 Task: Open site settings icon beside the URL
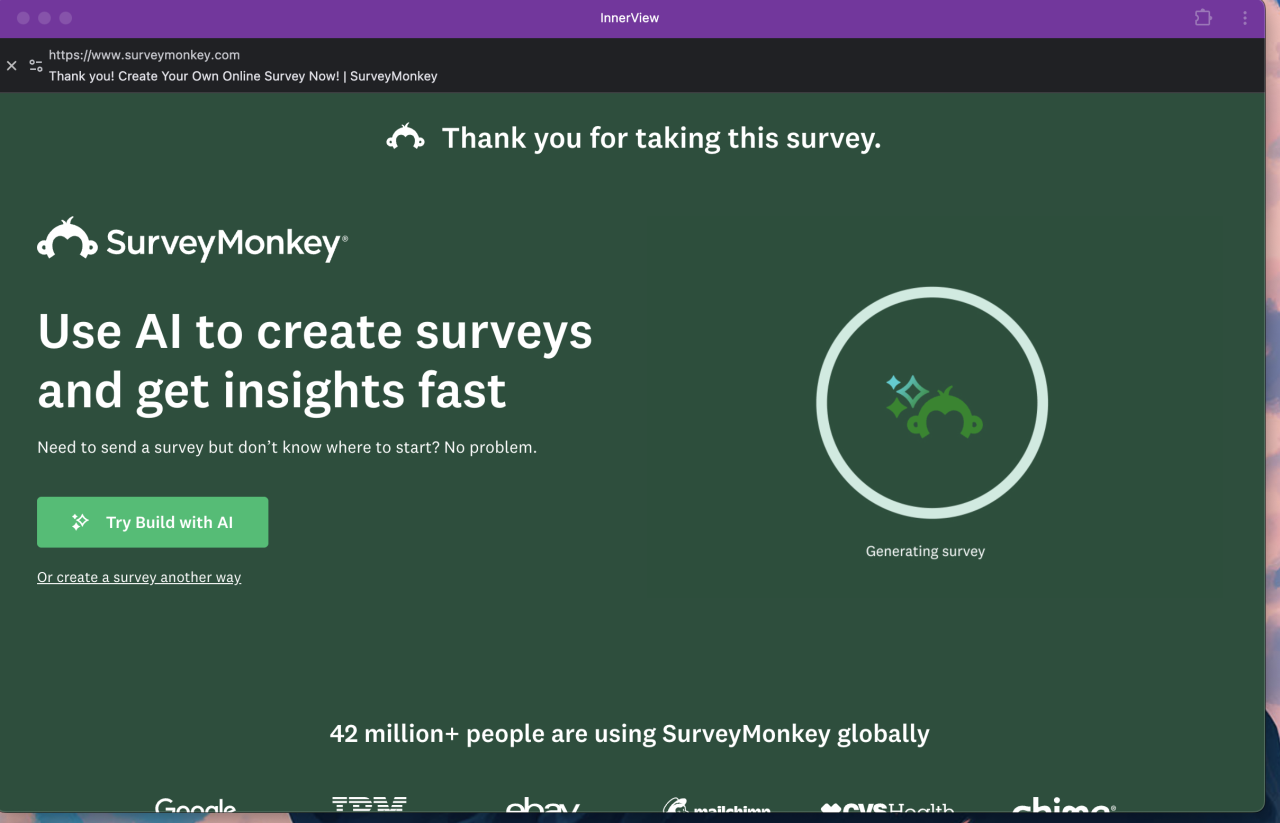36,66
